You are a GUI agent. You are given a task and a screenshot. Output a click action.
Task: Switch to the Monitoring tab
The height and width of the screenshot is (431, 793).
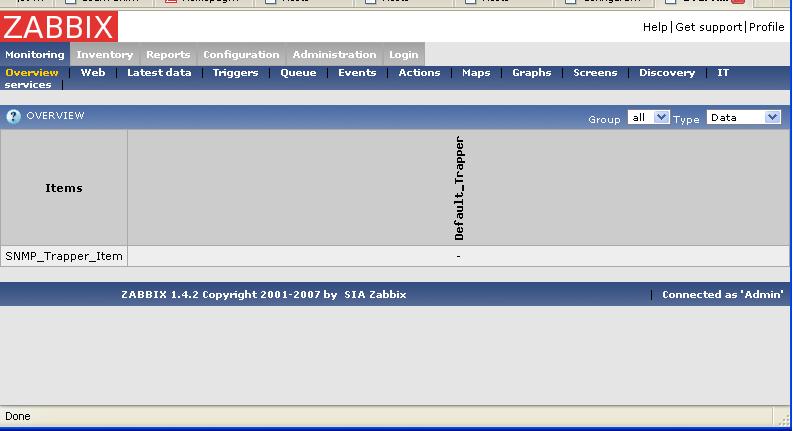[35, 54]
